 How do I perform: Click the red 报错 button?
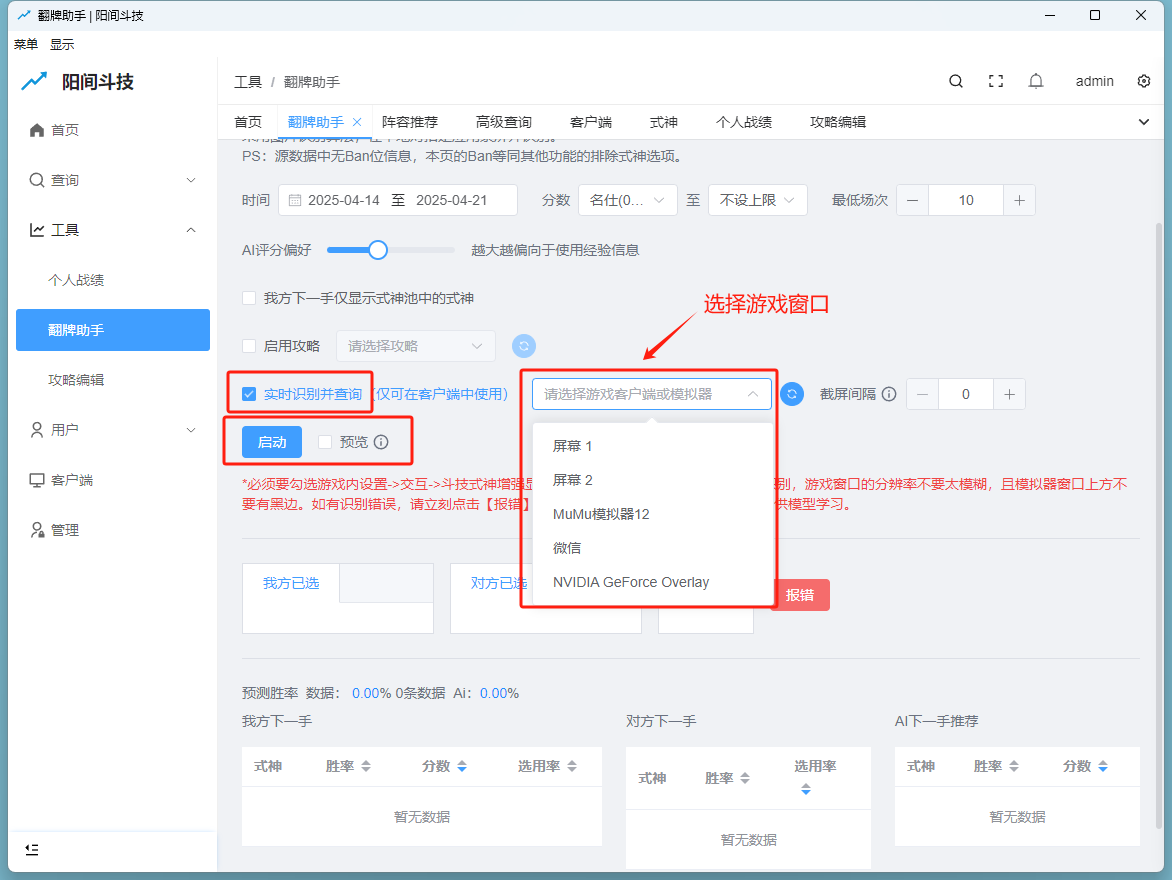pos(802,594)
